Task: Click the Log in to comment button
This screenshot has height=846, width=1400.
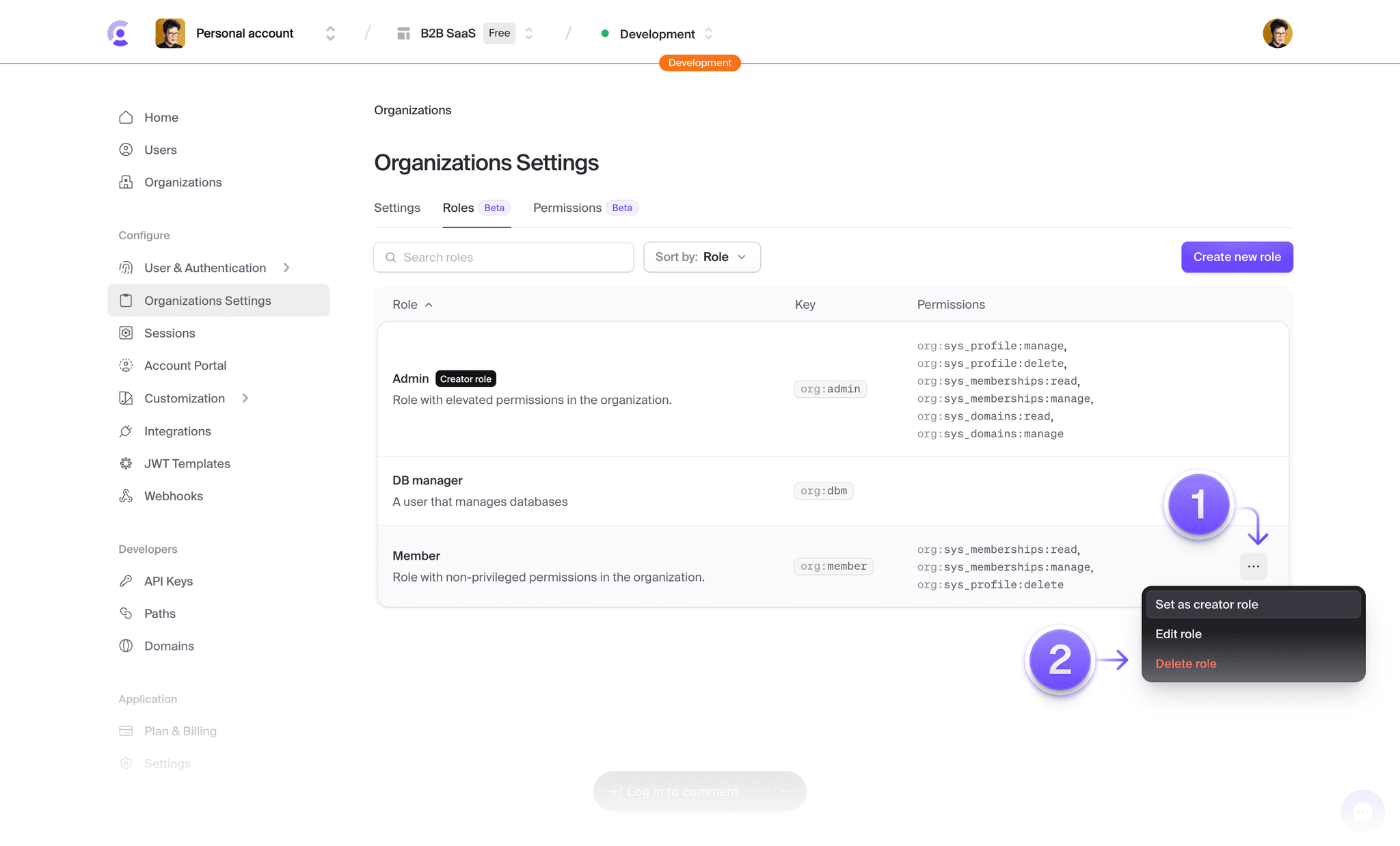Action: (673, 791)
